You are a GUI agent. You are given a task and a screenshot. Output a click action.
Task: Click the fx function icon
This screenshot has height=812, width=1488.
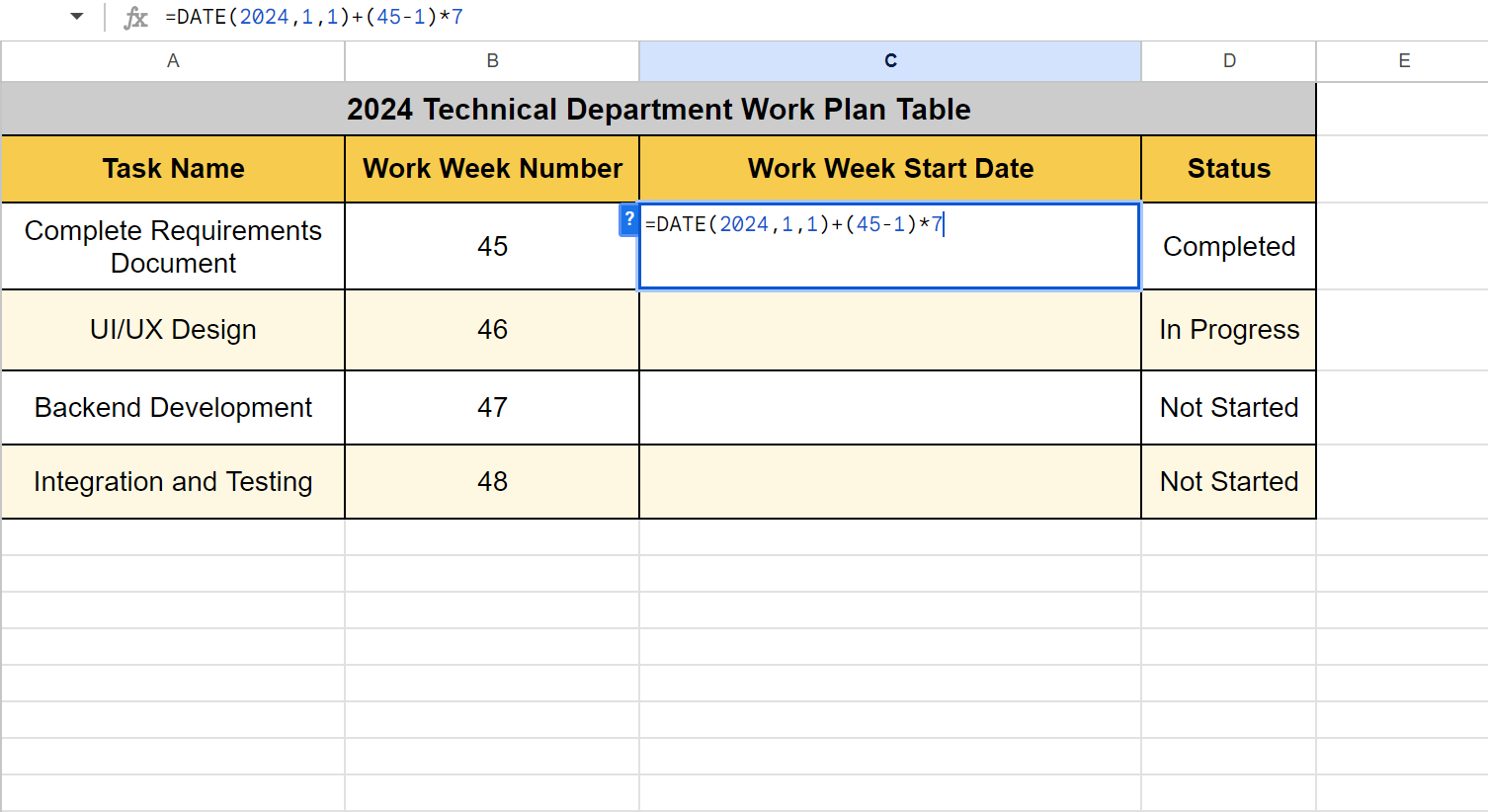(x=135, y=18)
